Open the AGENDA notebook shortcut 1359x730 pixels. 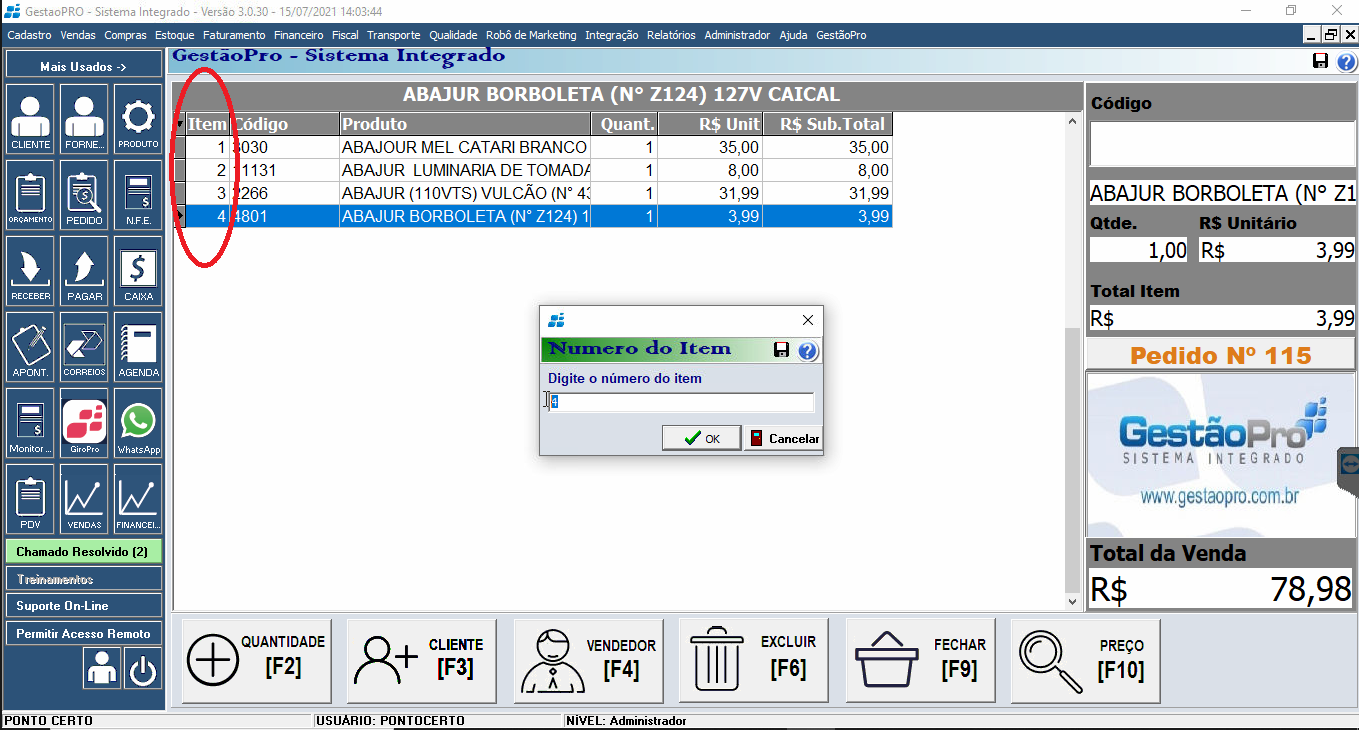point(138,346)
